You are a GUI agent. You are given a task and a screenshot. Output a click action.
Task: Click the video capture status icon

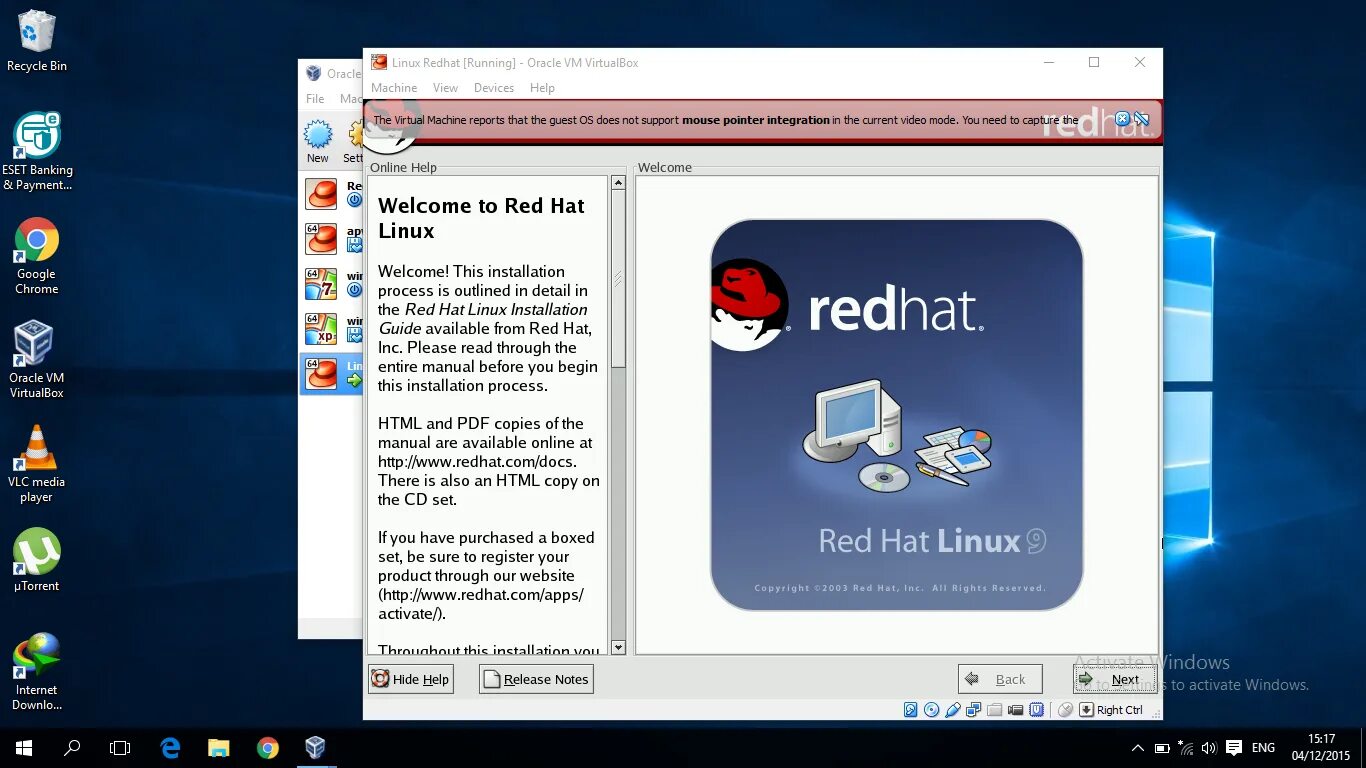tap(1016, 710)
